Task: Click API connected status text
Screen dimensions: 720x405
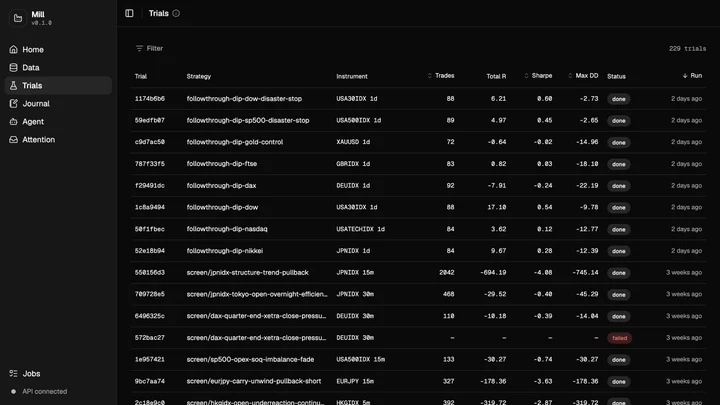Action: (45, 392)
